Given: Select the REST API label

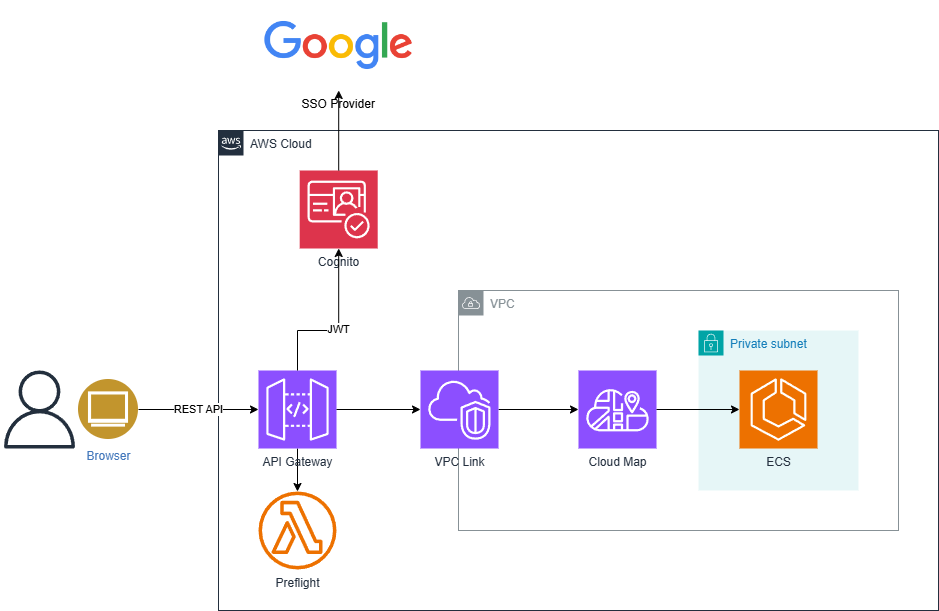Looking at the screenshot, I should point(198,409).
